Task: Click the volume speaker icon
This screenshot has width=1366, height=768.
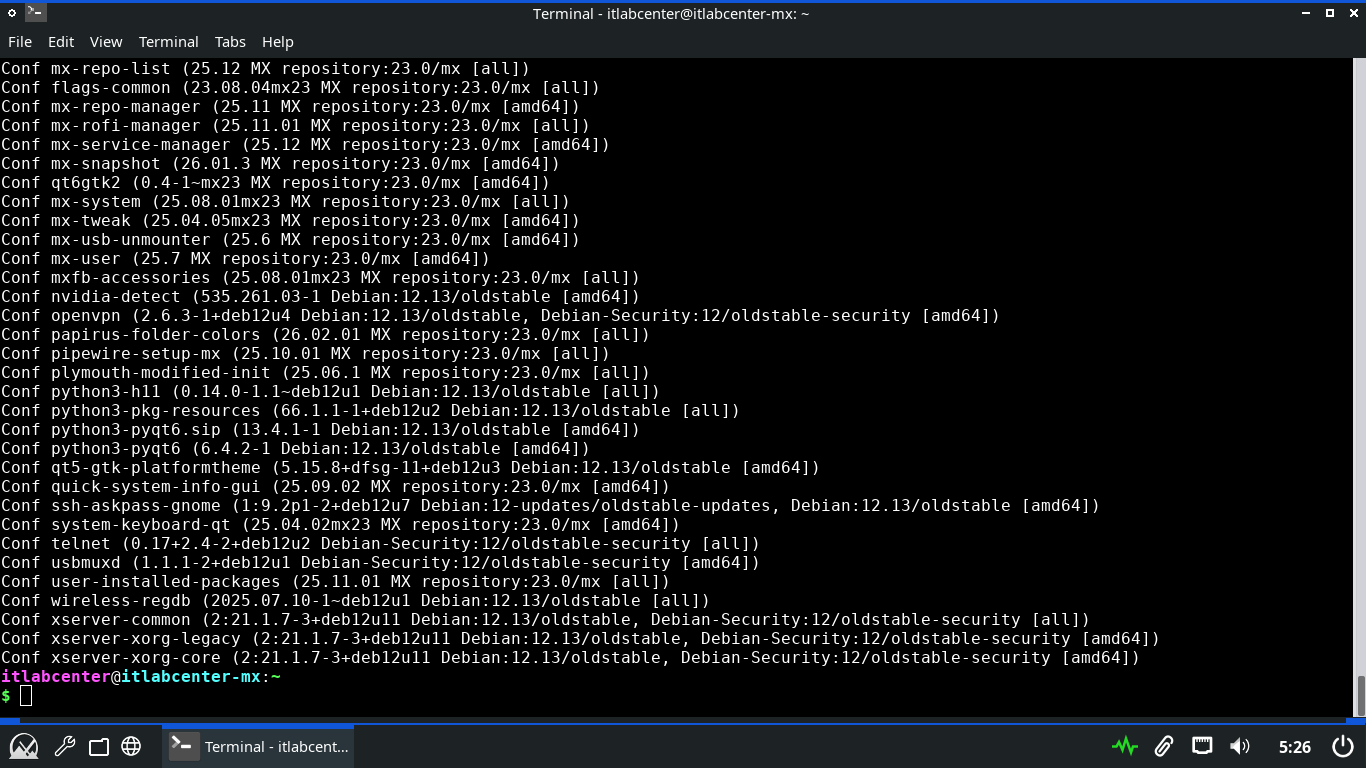Action: tap(1240, 746)
